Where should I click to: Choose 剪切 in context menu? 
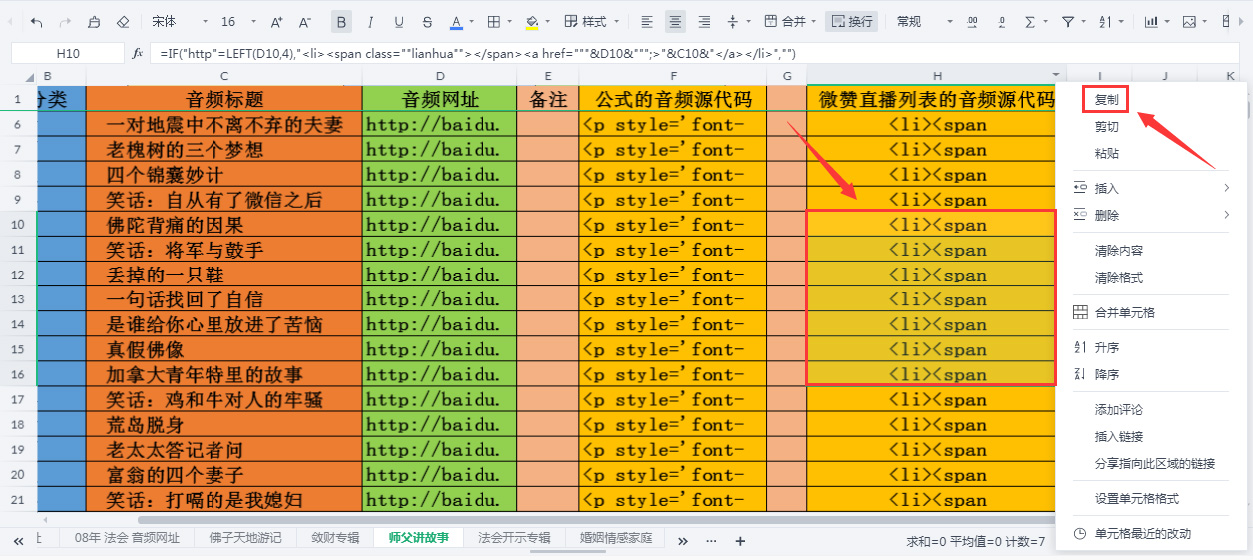click(x=1107, y=127)
